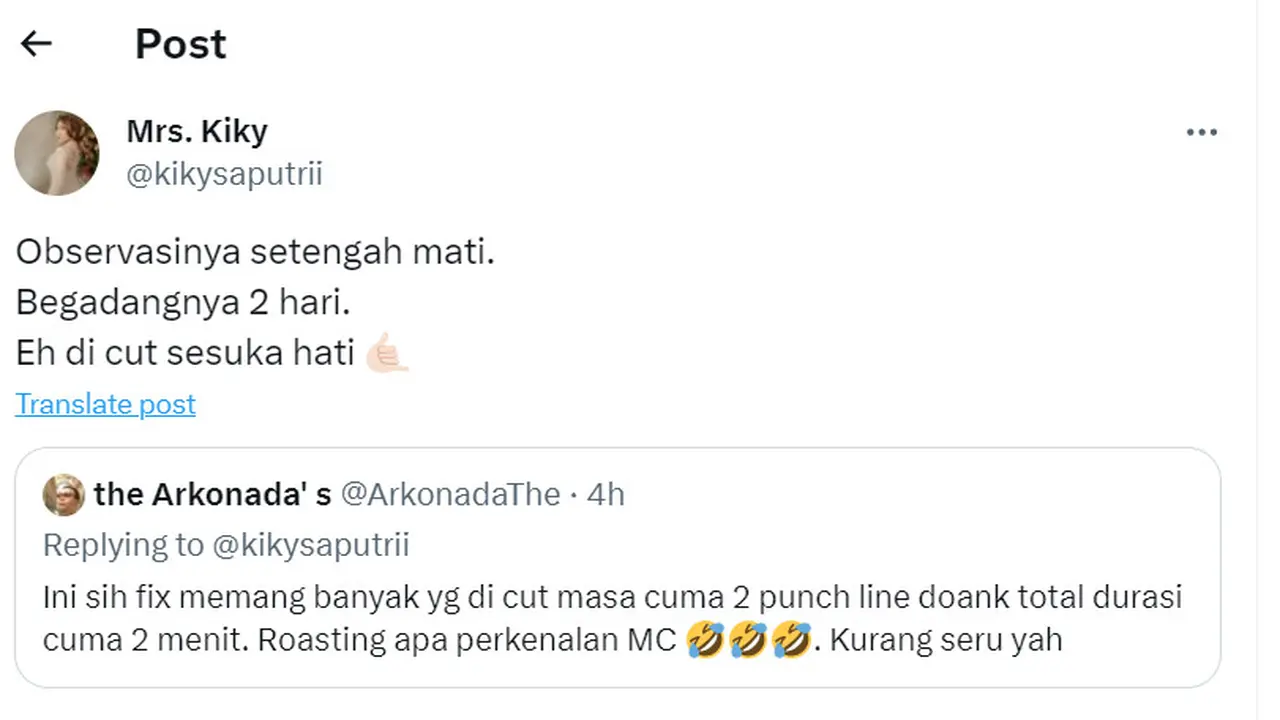Click the name the Arkonada' s

pyautogui.click(x=212, y=493)
